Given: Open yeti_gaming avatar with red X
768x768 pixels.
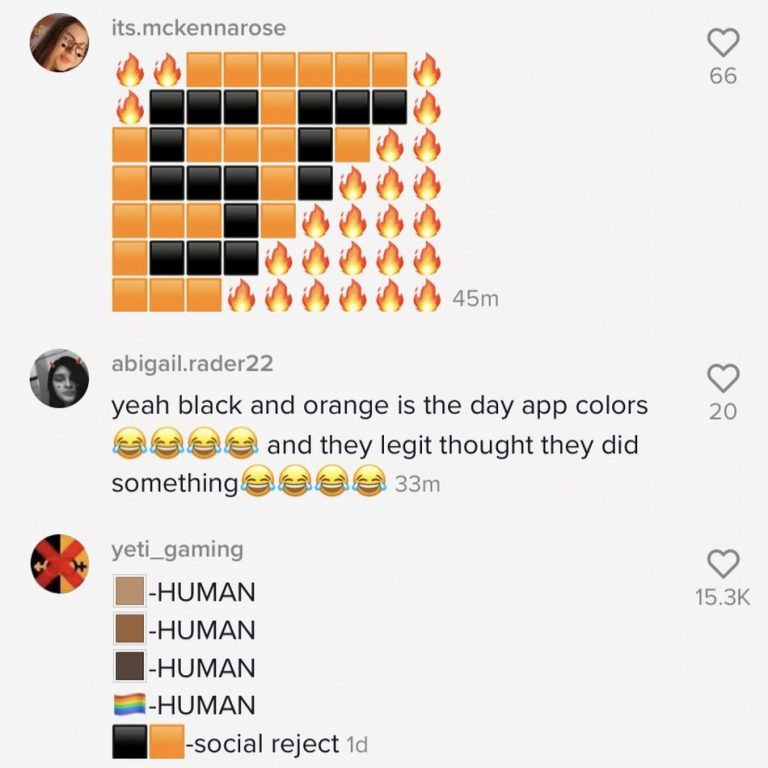Looking at the screenshot, I should 60,563.
